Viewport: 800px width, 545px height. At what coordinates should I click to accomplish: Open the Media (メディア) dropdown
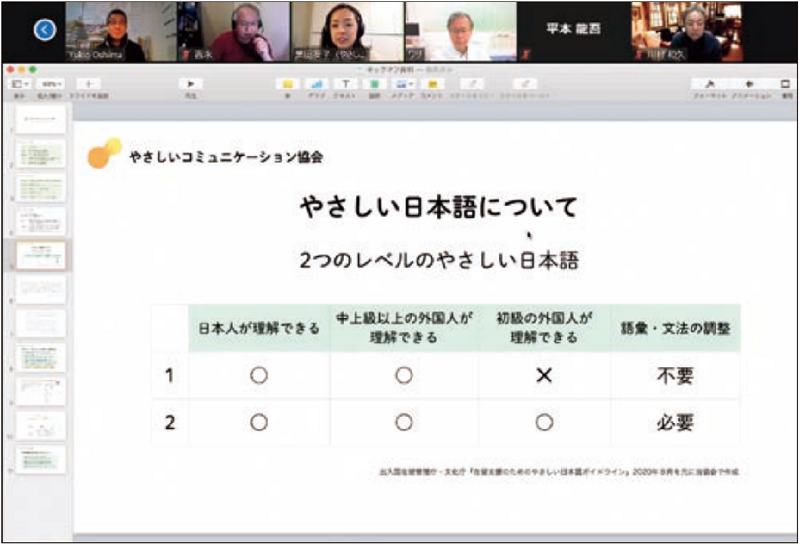tap(403, 84)
